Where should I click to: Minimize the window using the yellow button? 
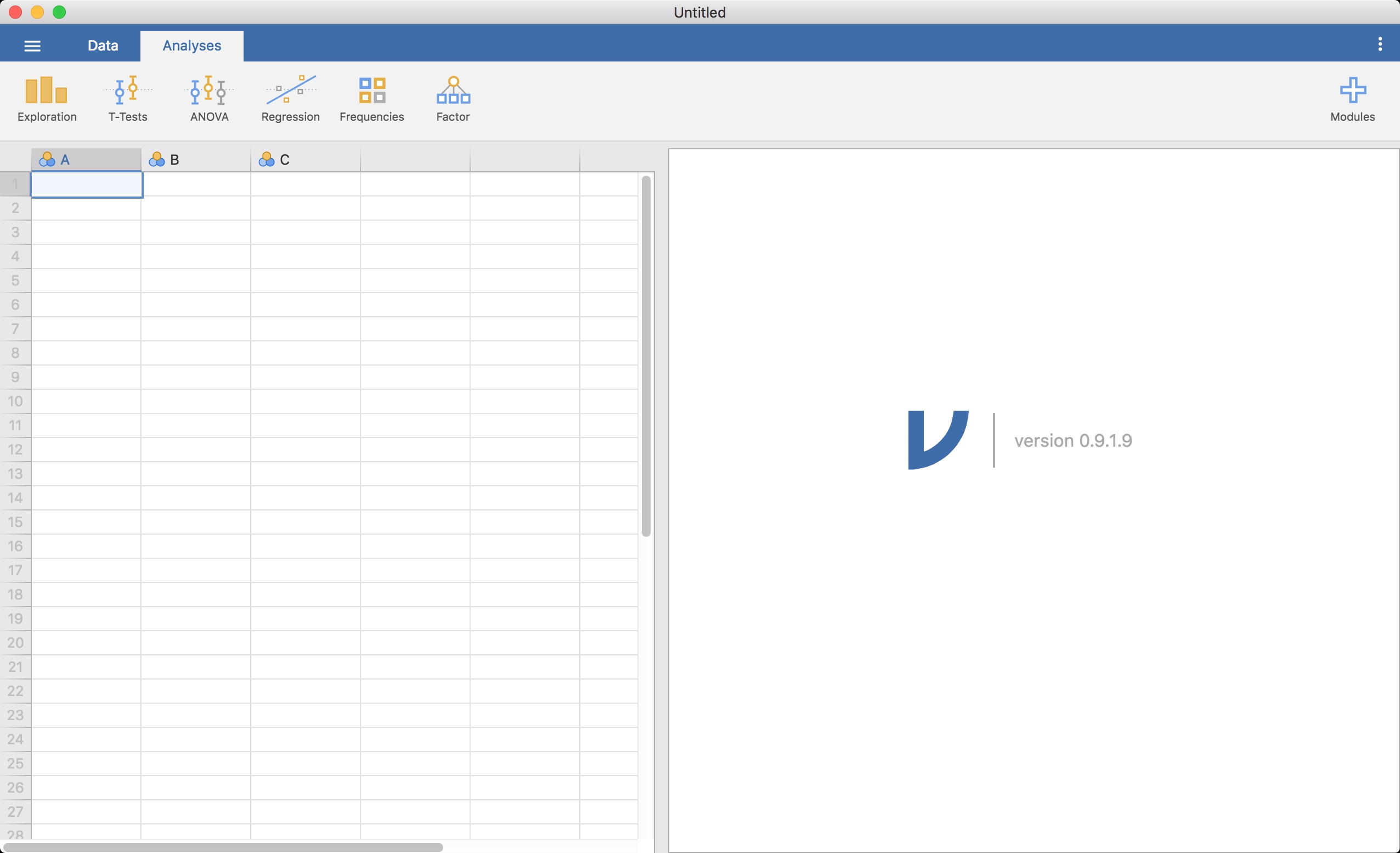pyautogui.click(x=37, y=12)
